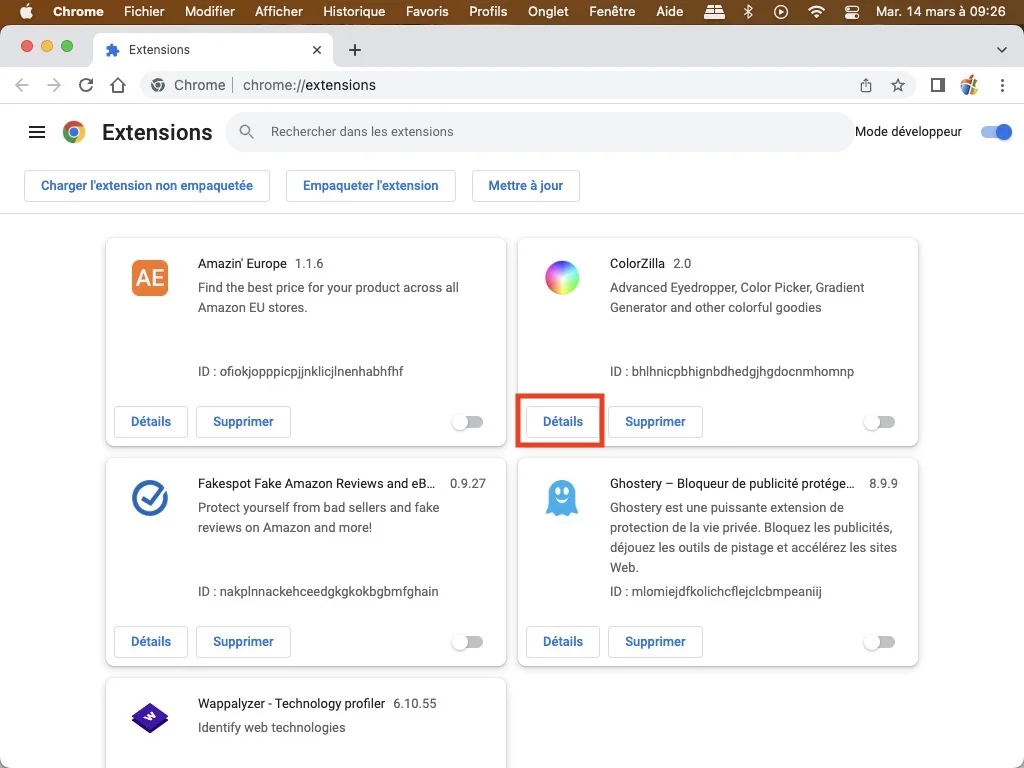
Task: Select the Extensions browser tab
Action: (212, 50)
